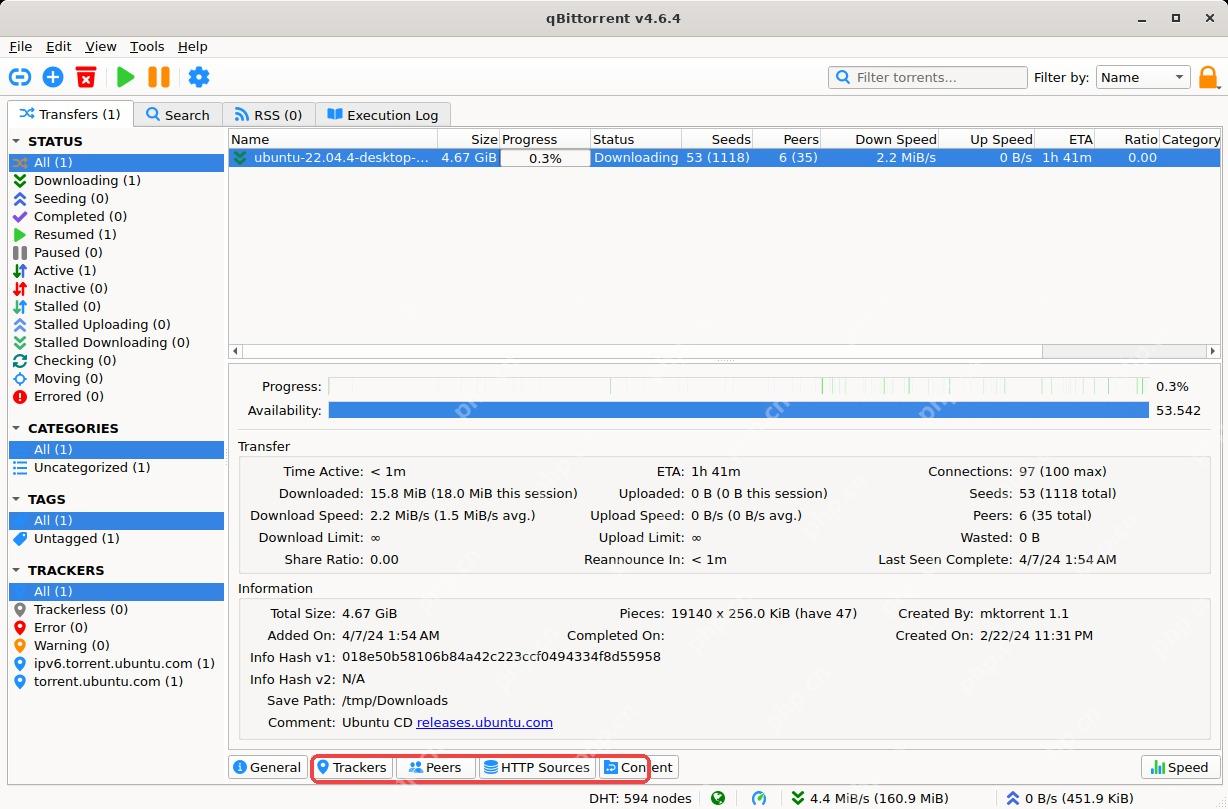Click the Add Torrent File plus icon

click(53, 77)
